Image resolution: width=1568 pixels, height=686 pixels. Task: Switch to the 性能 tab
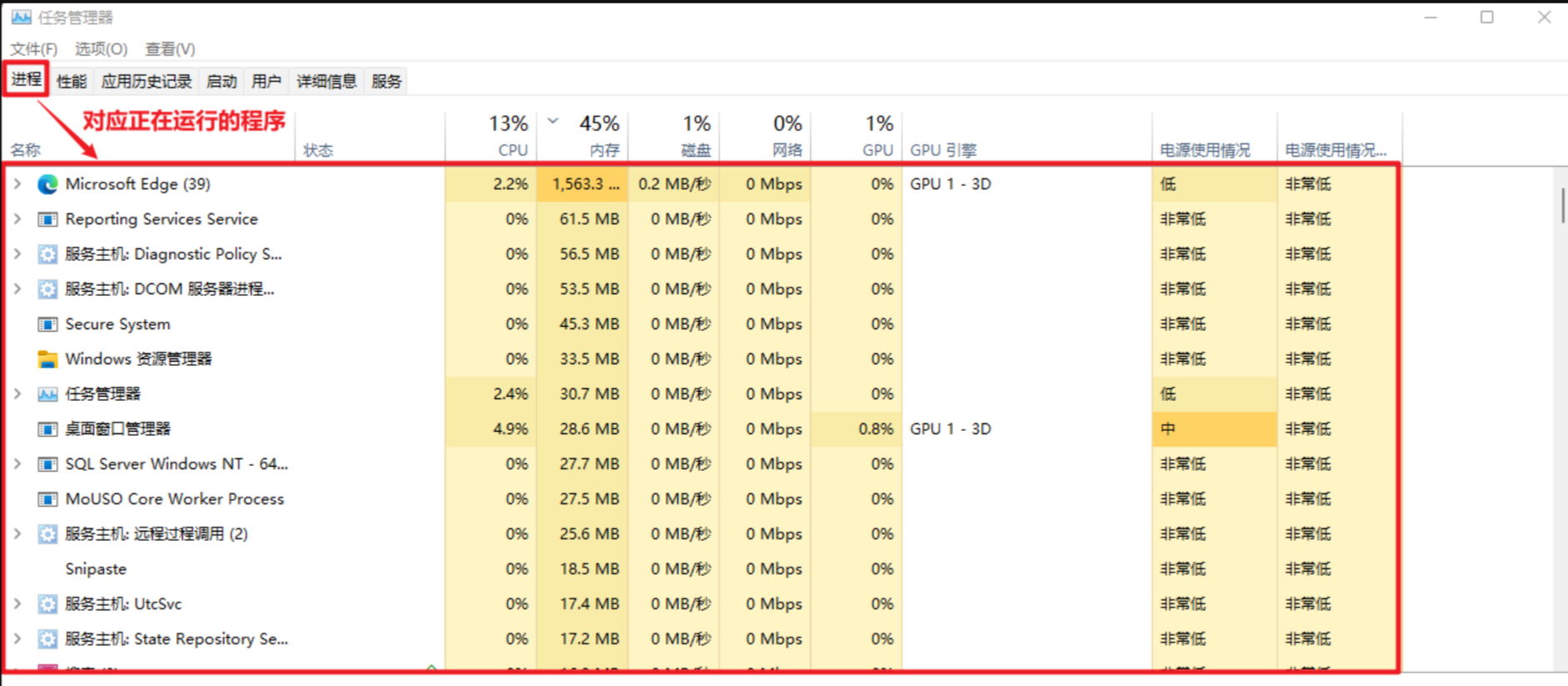tap(72, 81)
